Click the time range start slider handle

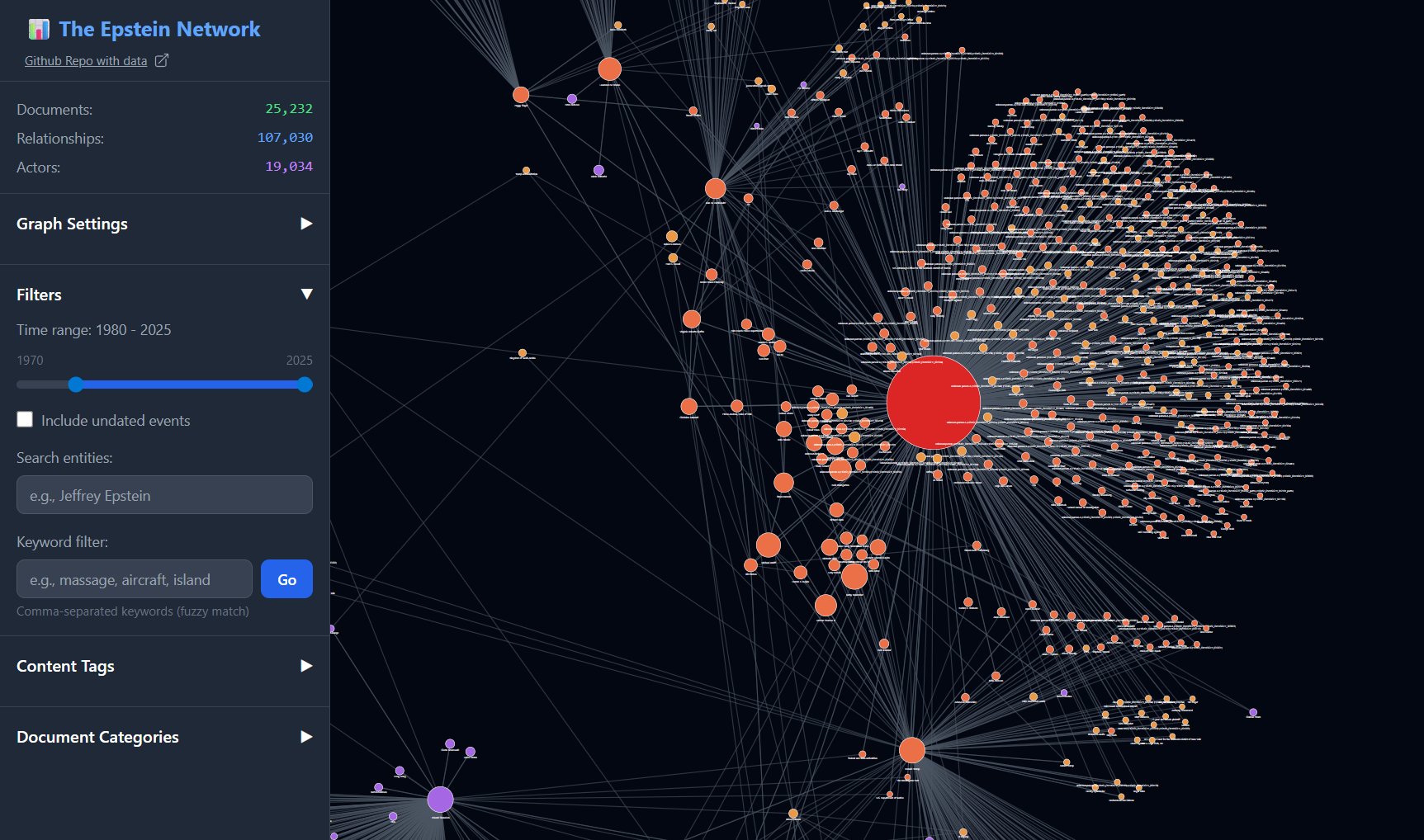point(76,385)
